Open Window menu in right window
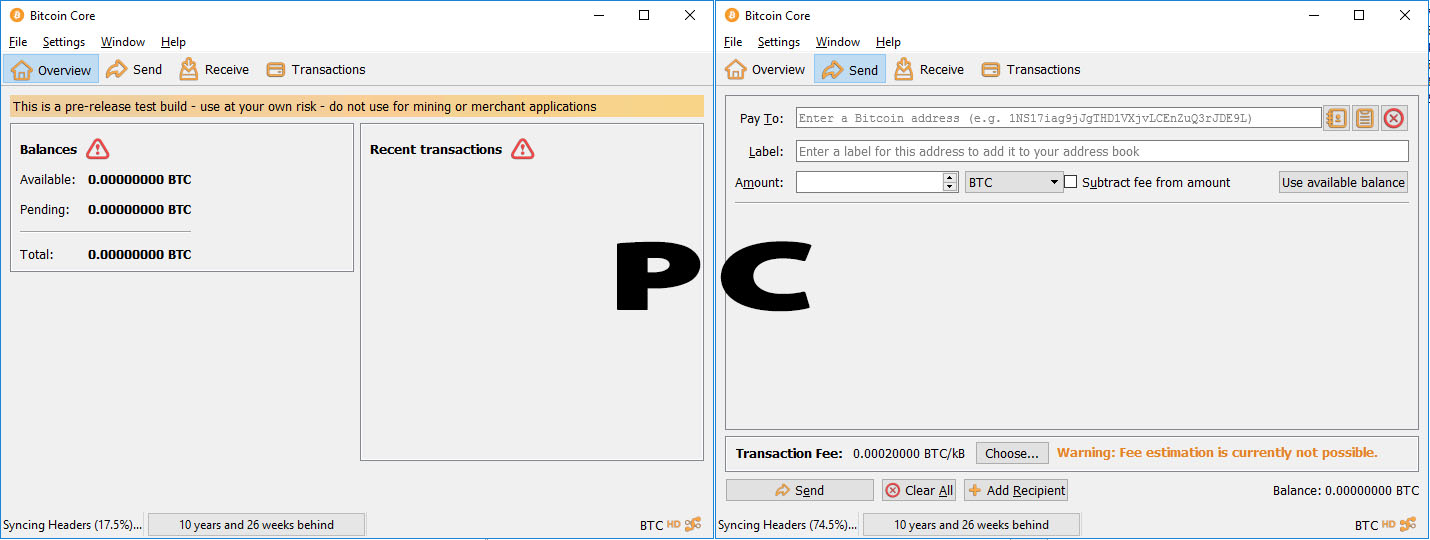 coord(838,42)
